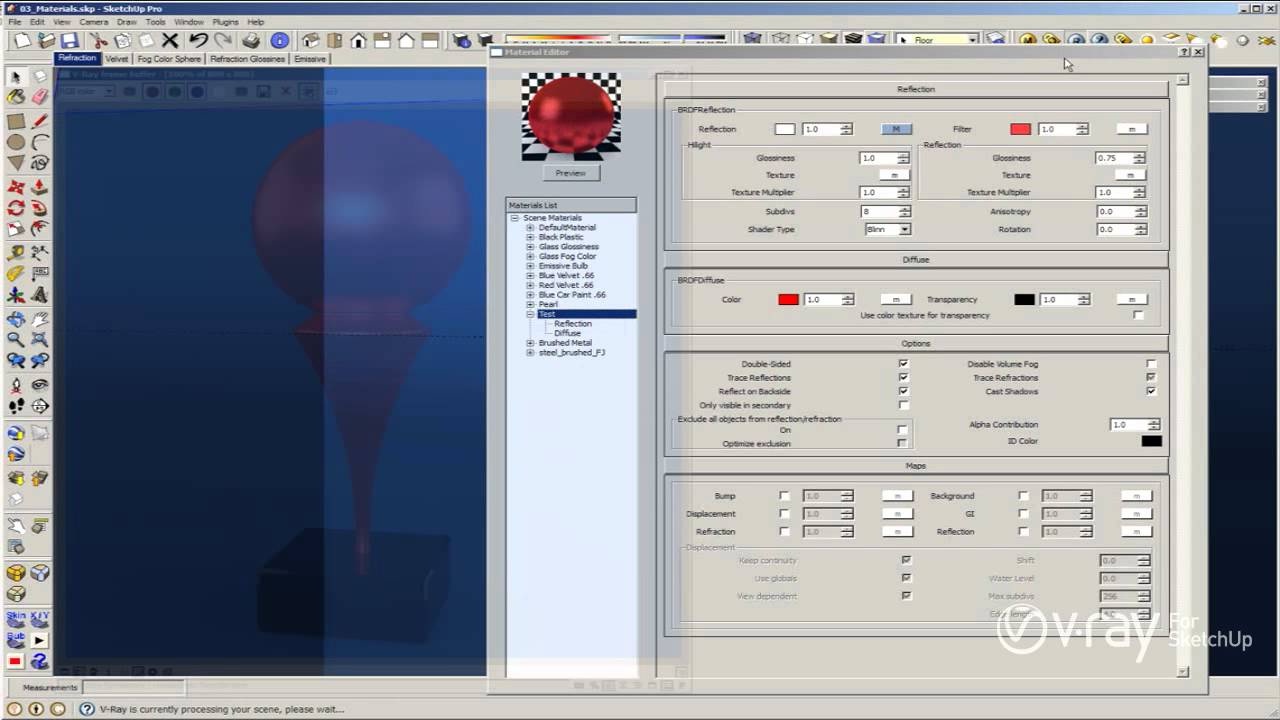Click the Model Info blue icon
This screenshot has width=1280, height=720.
tap(280, 40)
